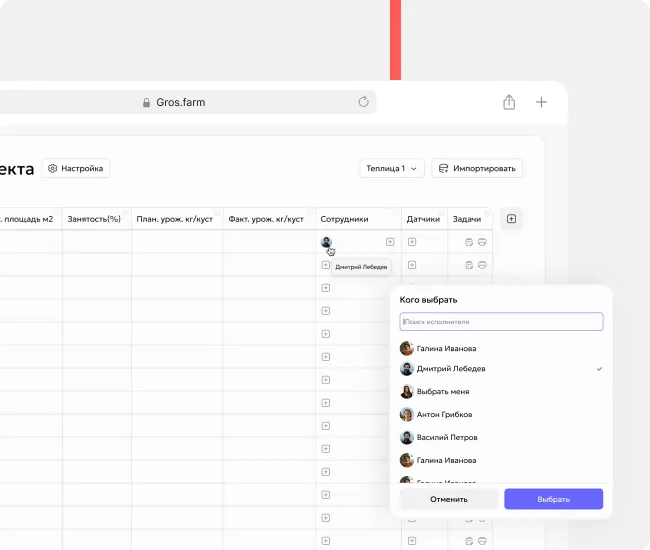Click the Импортировать button
Image resolution: width=650 pixels, height=550 pixels.
(477, 169)
